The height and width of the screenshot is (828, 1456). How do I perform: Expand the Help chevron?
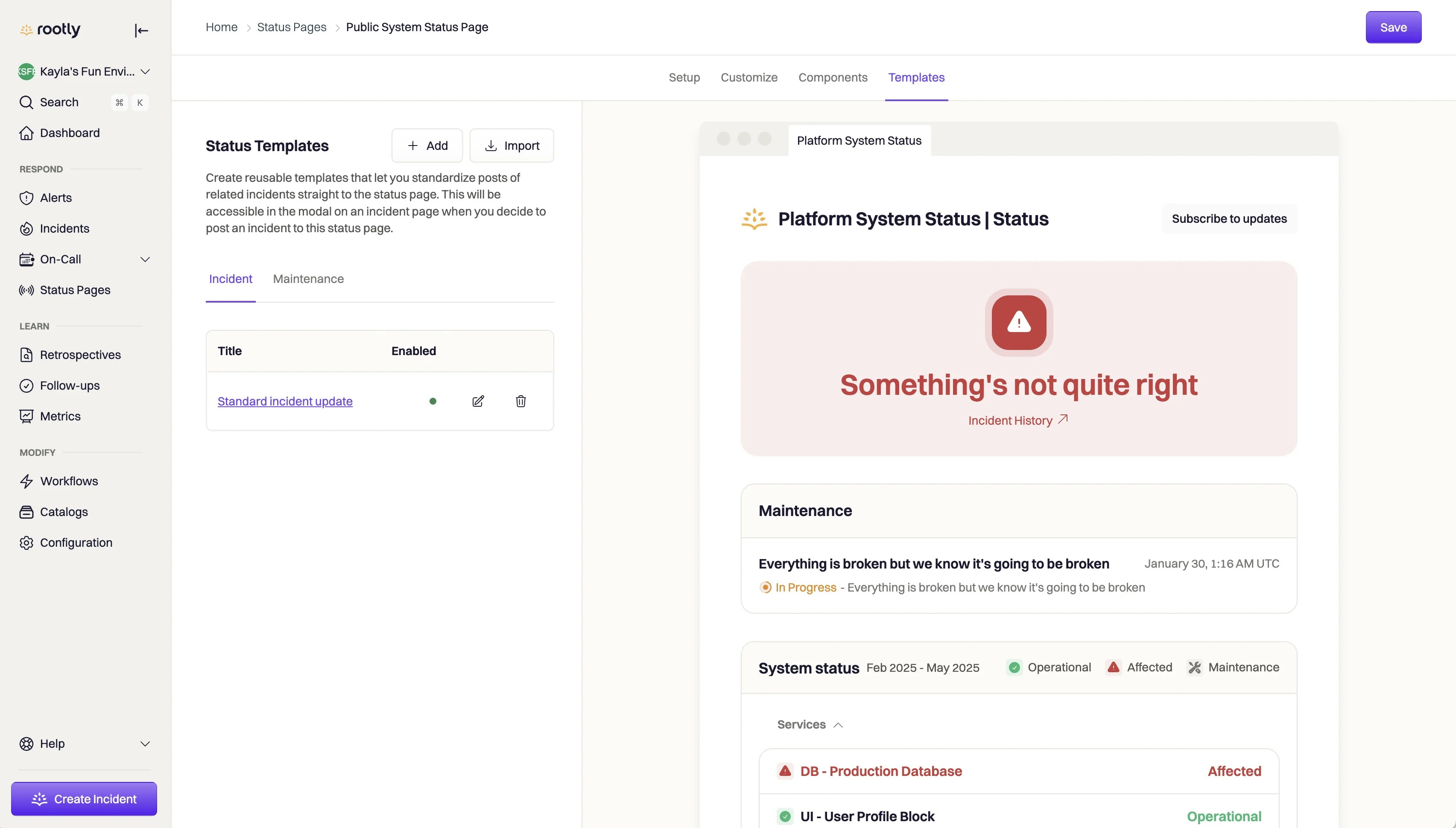tap(145, 744)
